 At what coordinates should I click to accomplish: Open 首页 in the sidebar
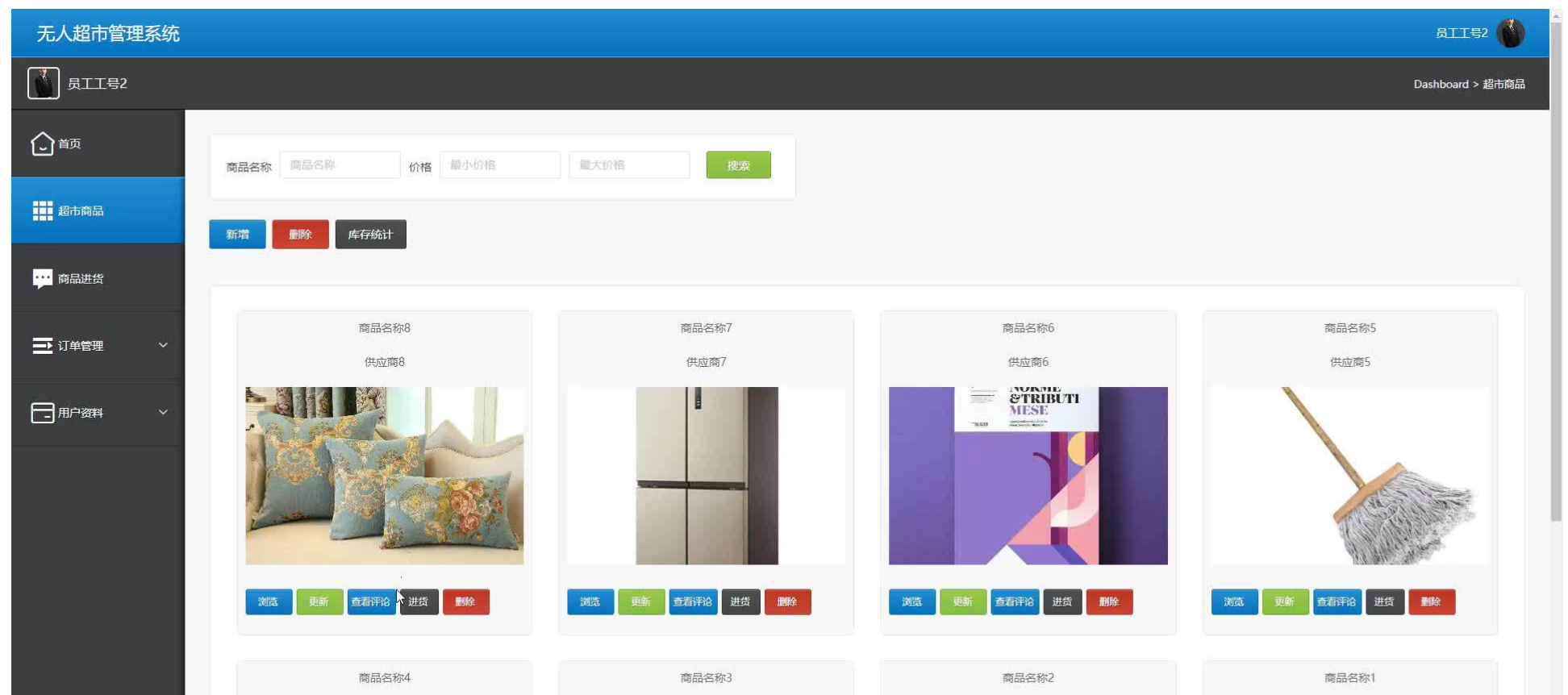98,144
